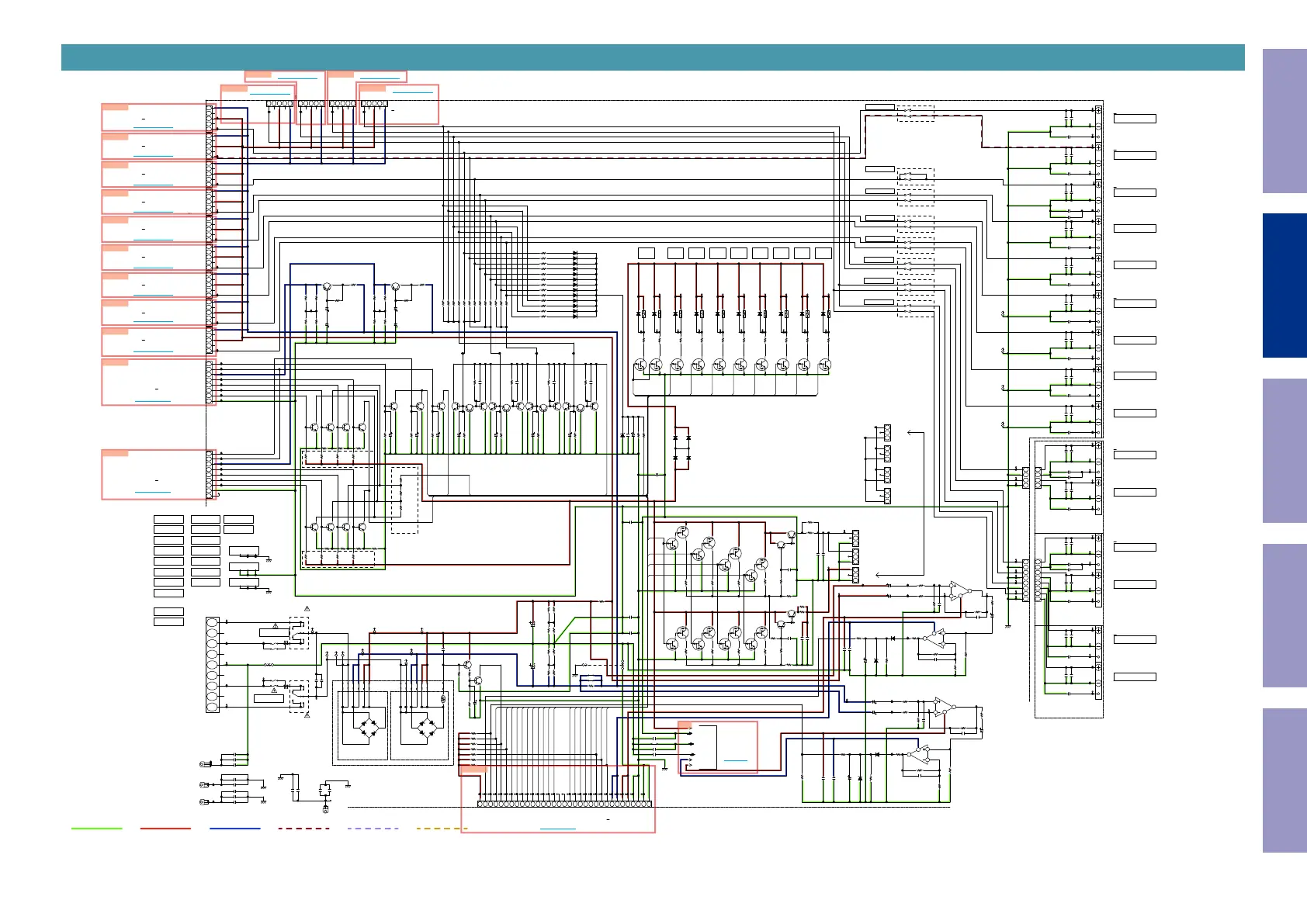Viewport: 1307px width, 924px height.
Task: Click the solid red legend line
Action: [165, 829]
